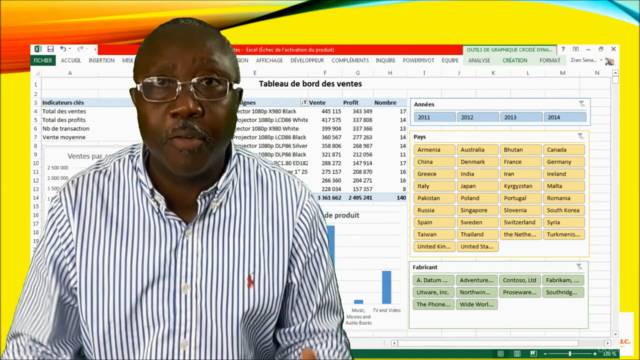Click the filter button on Lignes column header
The image size is (640, 360).
click(304, 102)
